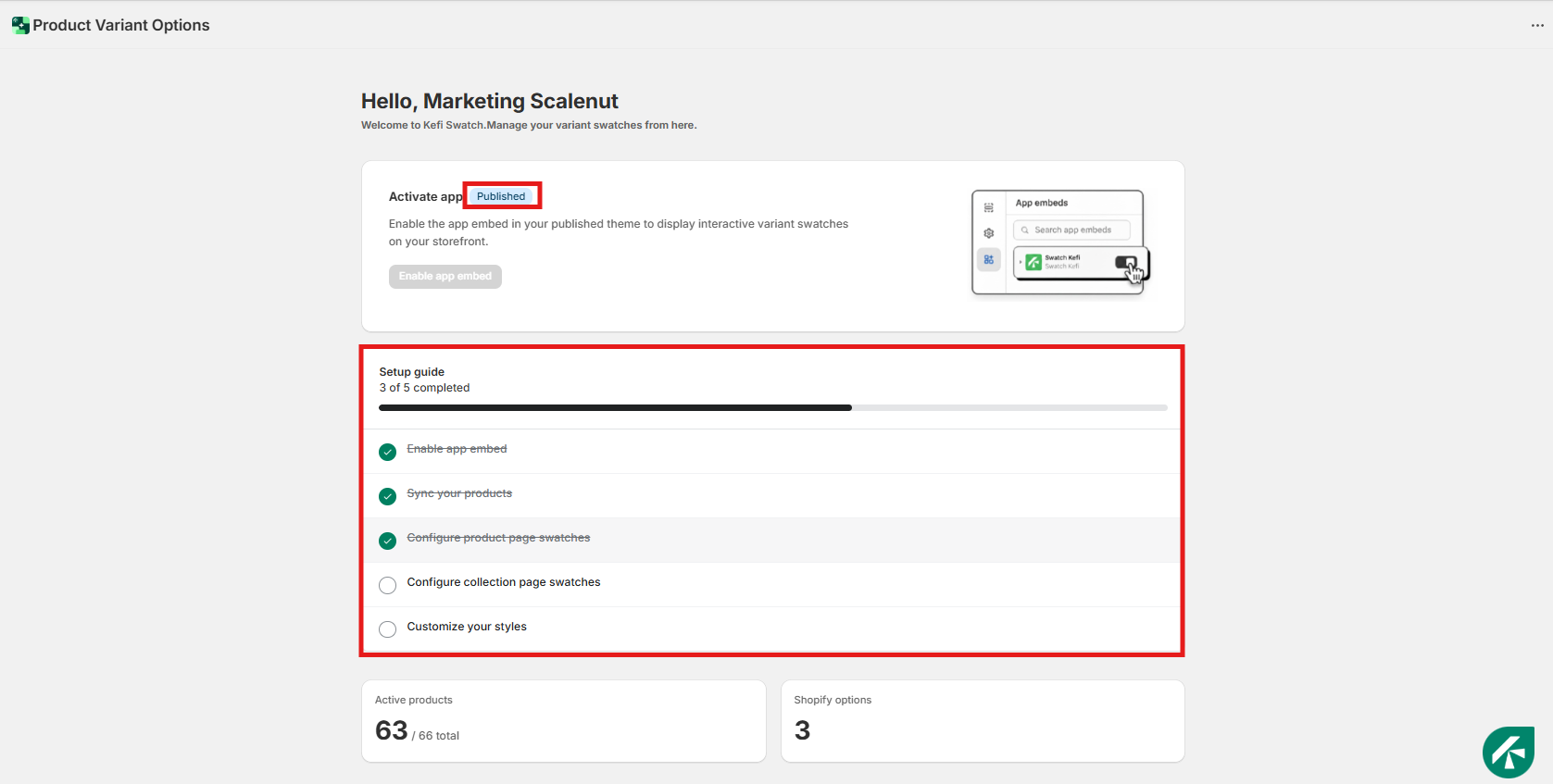1553x784 pixels.
Task: Expand the Customize your styles step
Action: pyautogui.click(x=467, y=627)
